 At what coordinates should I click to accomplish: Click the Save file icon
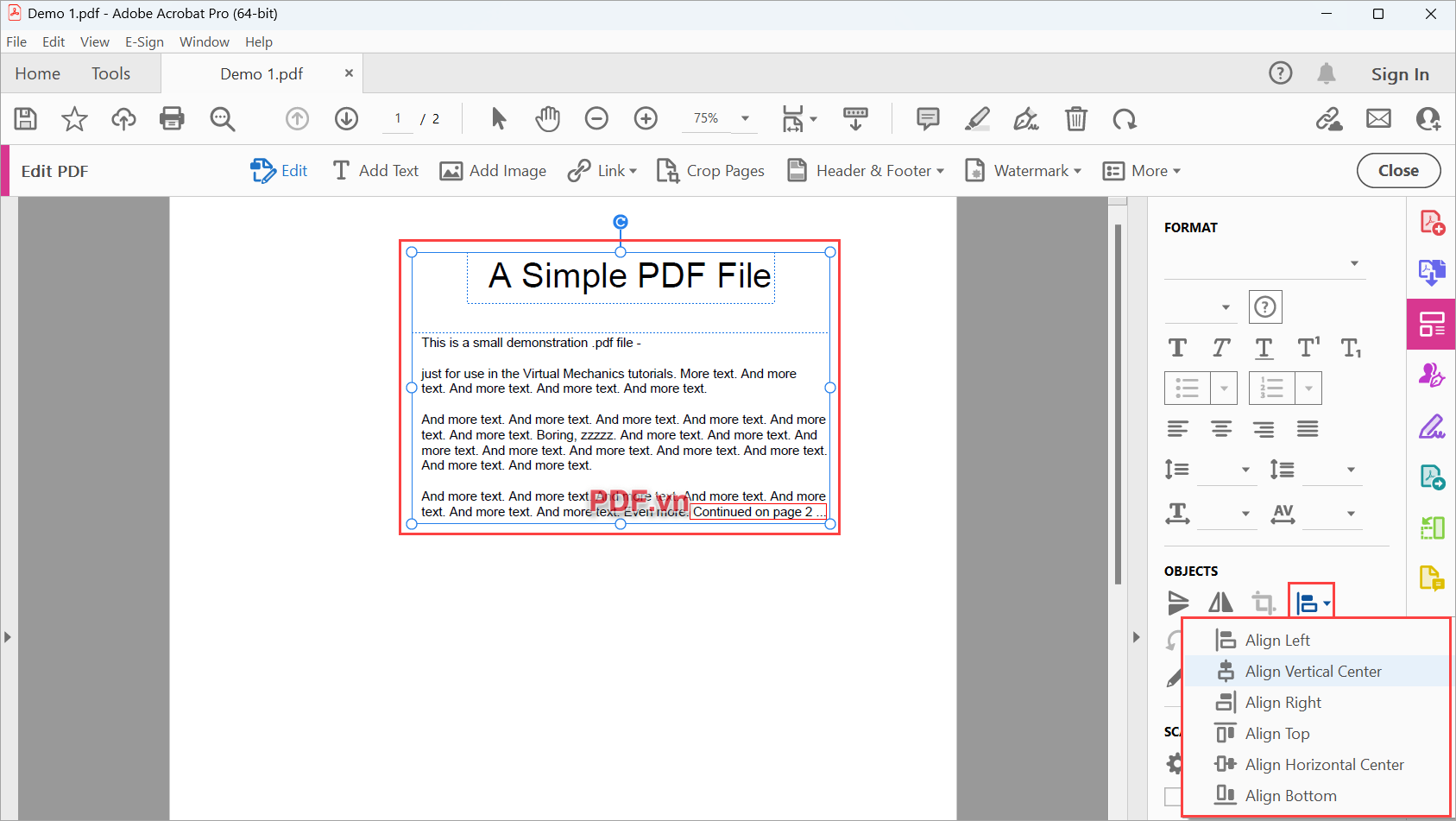click(26, 118)
